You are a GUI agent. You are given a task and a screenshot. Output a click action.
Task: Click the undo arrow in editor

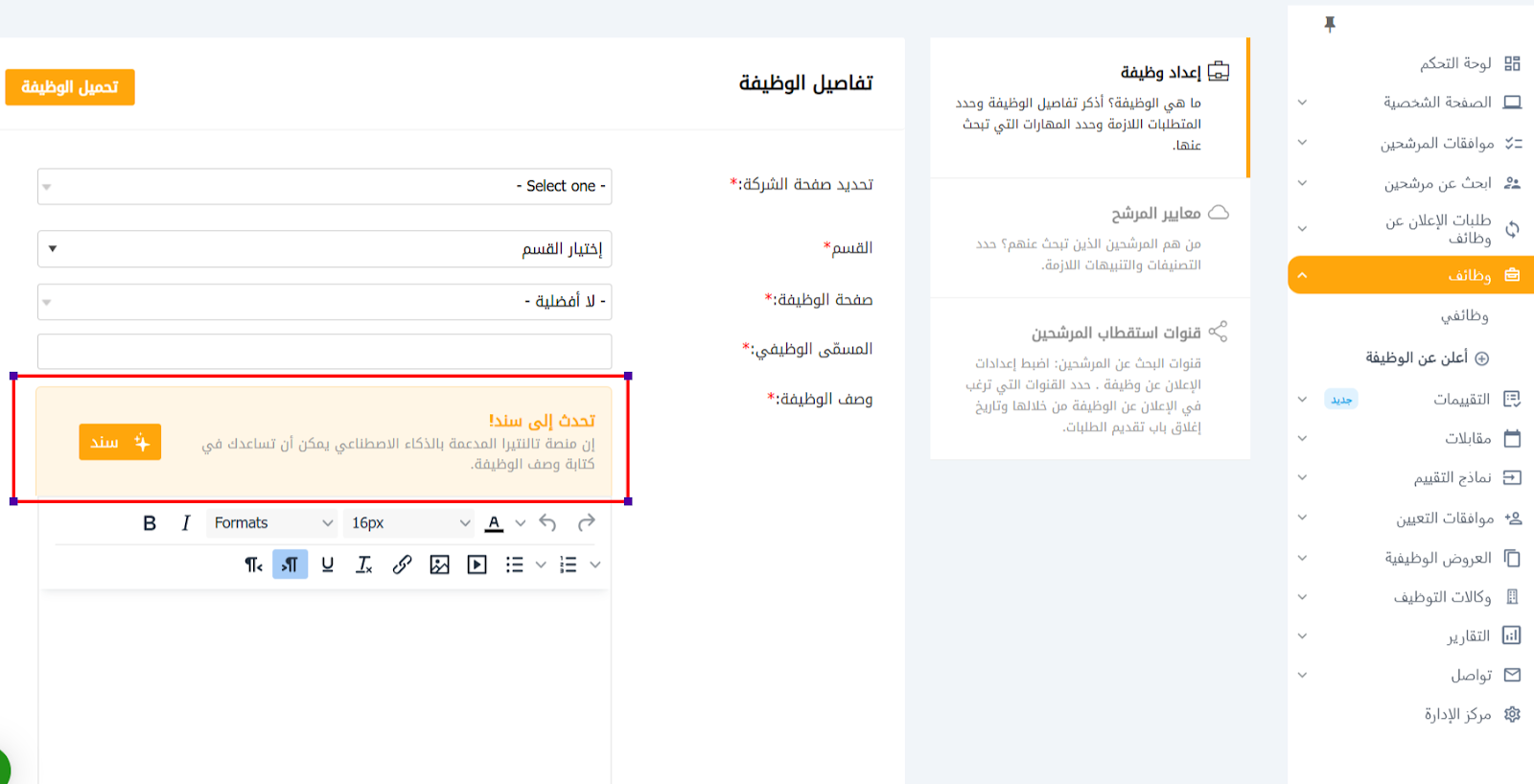point(547,523)
